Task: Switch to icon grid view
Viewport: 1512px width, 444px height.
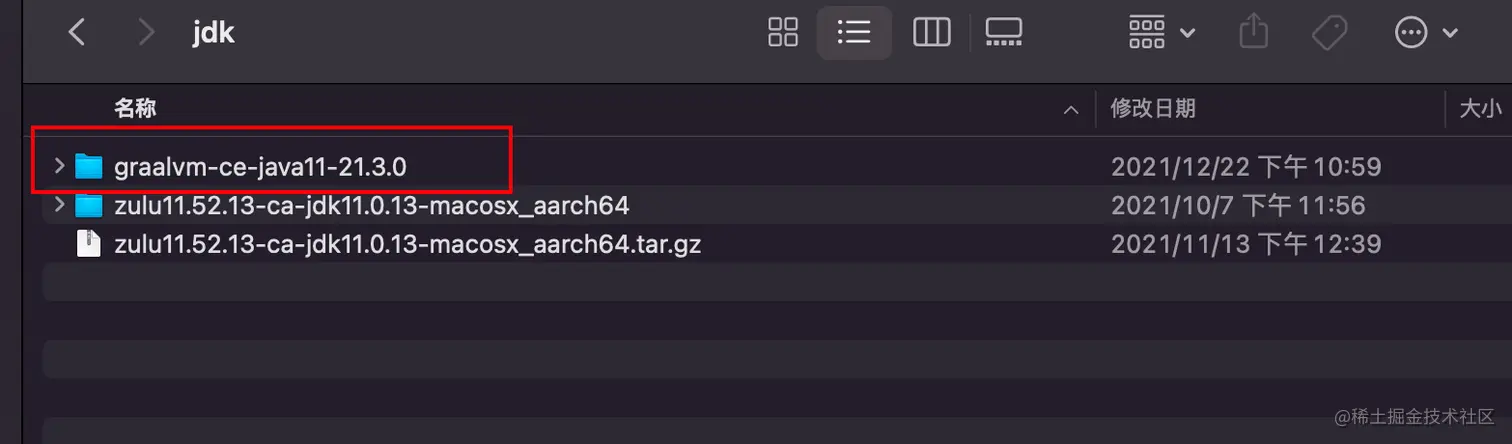Action: 783,33
